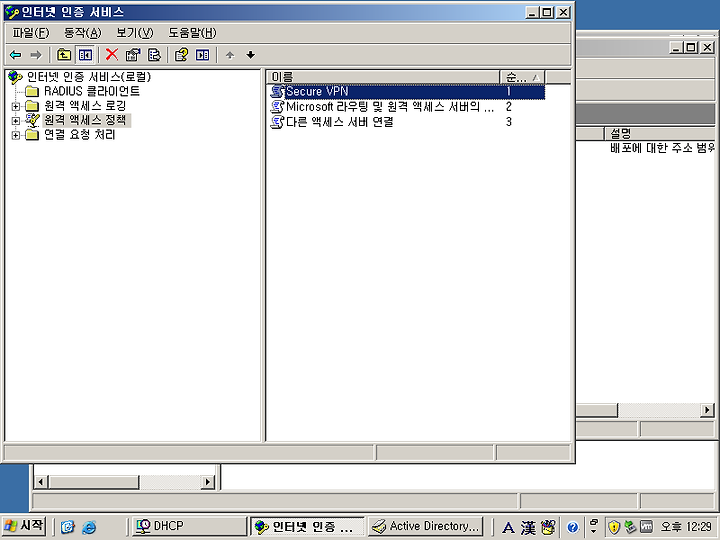Open the 동작(A) menu

pyautogui.click(x=82, y=33)
